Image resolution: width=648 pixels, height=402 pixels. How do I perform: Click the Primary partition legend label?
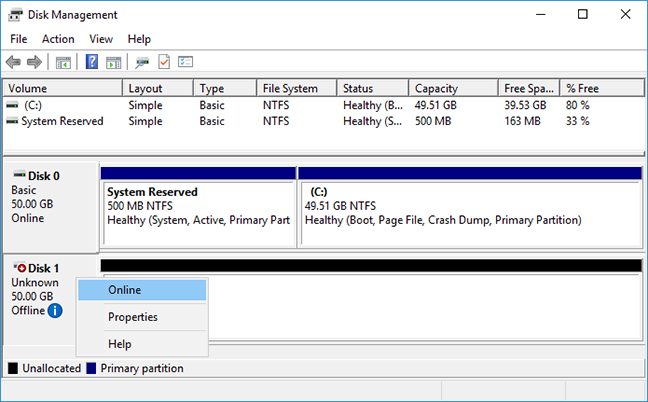tap(142, 368)
